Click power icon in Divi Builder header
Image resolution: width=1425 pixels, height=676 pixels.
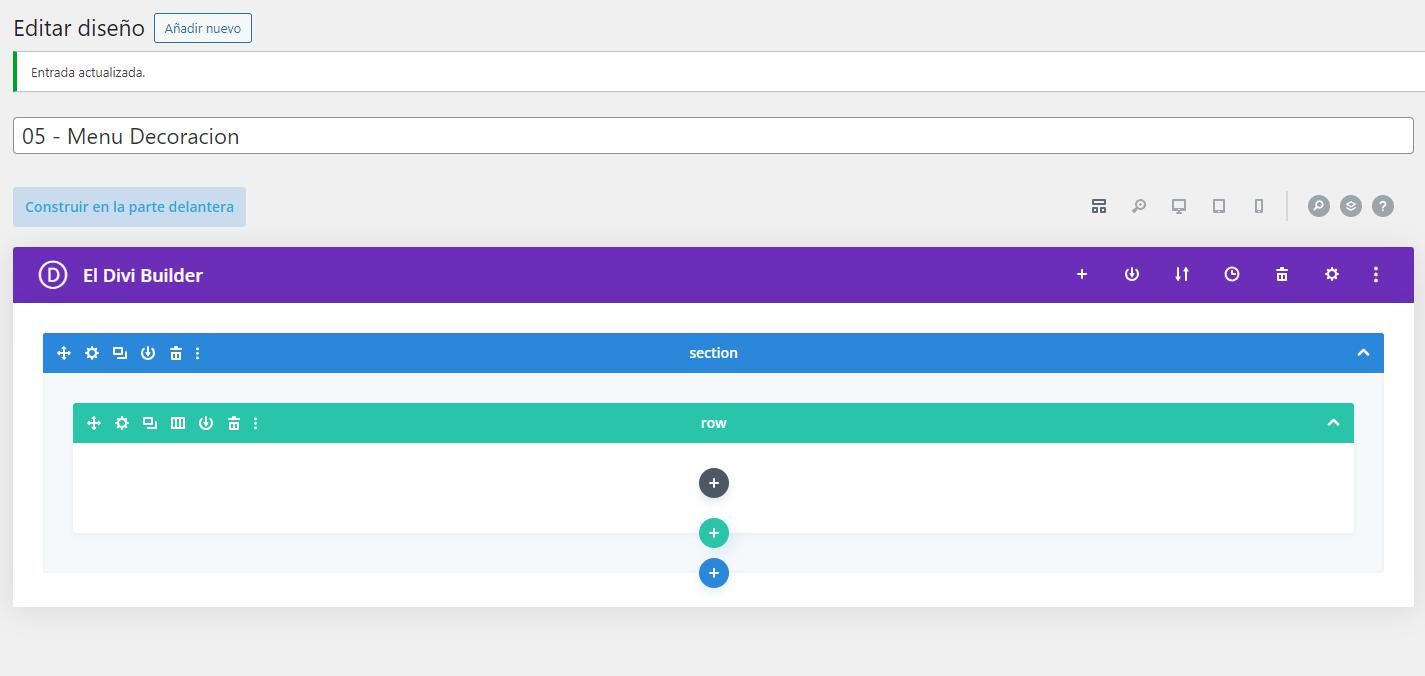(1132, 274)
